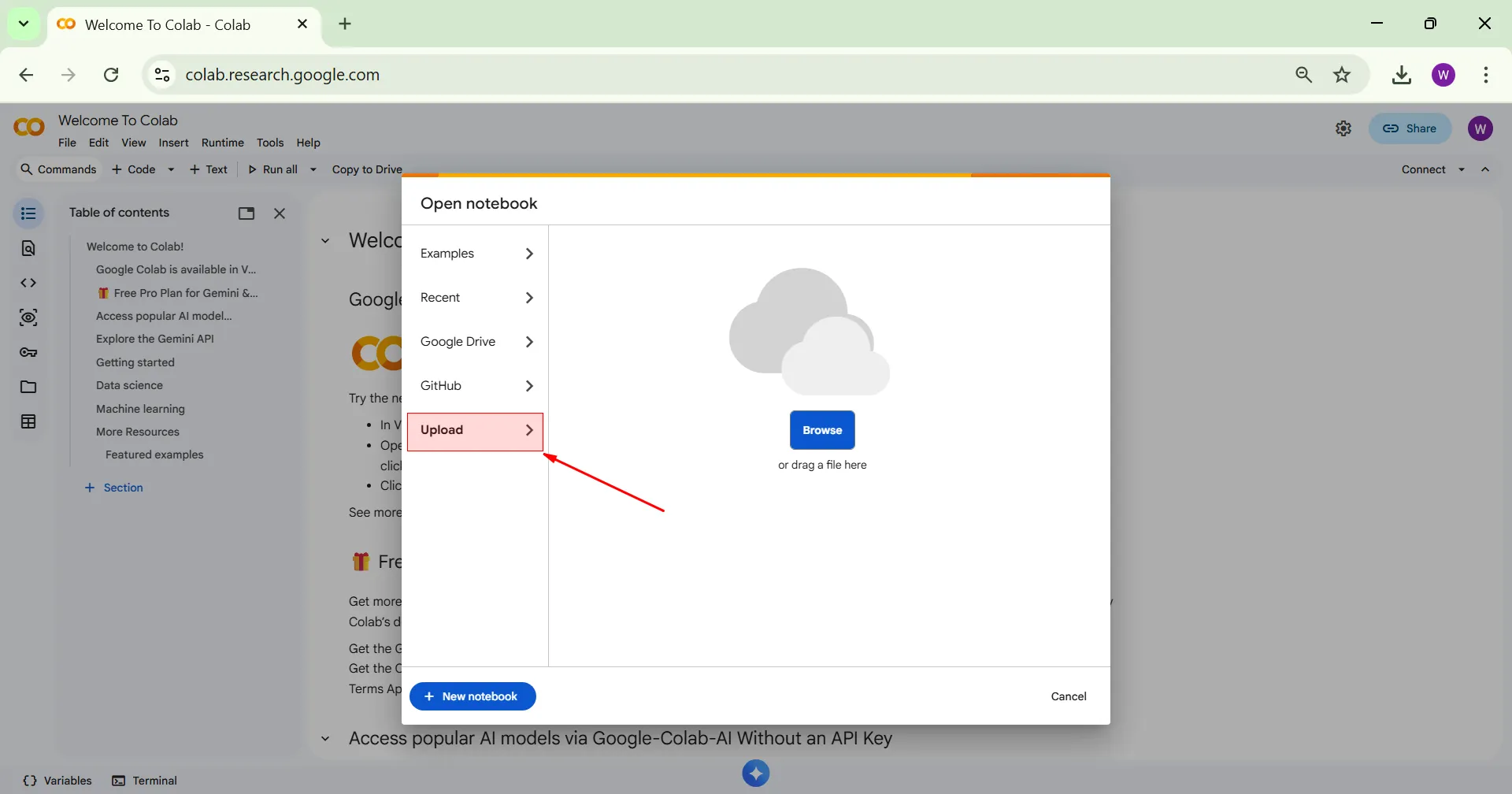The height and width of the screenshot is (794, 1512).
Task: Collapse the header with the caret icon
Action: pos(1485,169)
